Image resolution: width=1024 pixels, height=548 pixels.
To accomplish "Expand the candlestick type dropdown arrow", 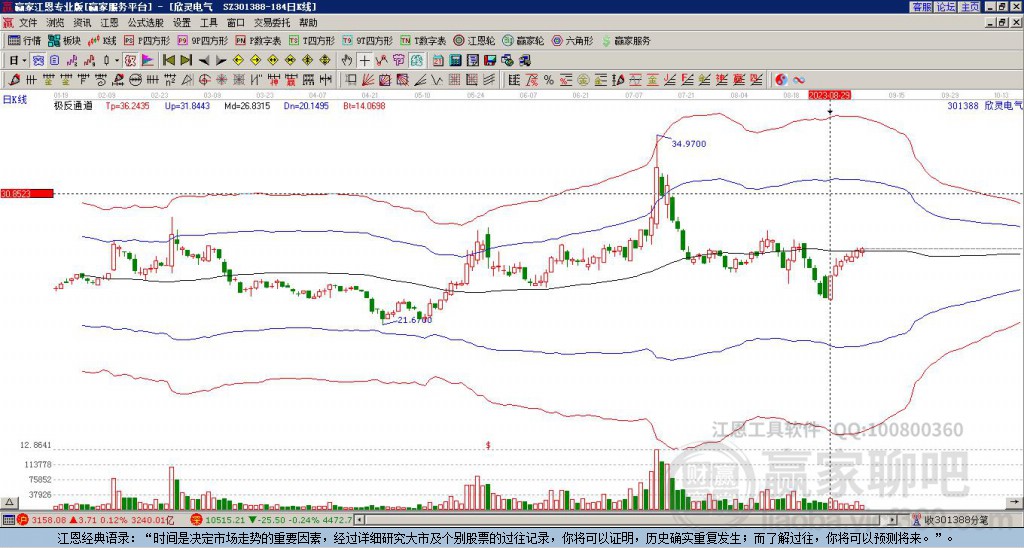I will [x=117, y=61].
